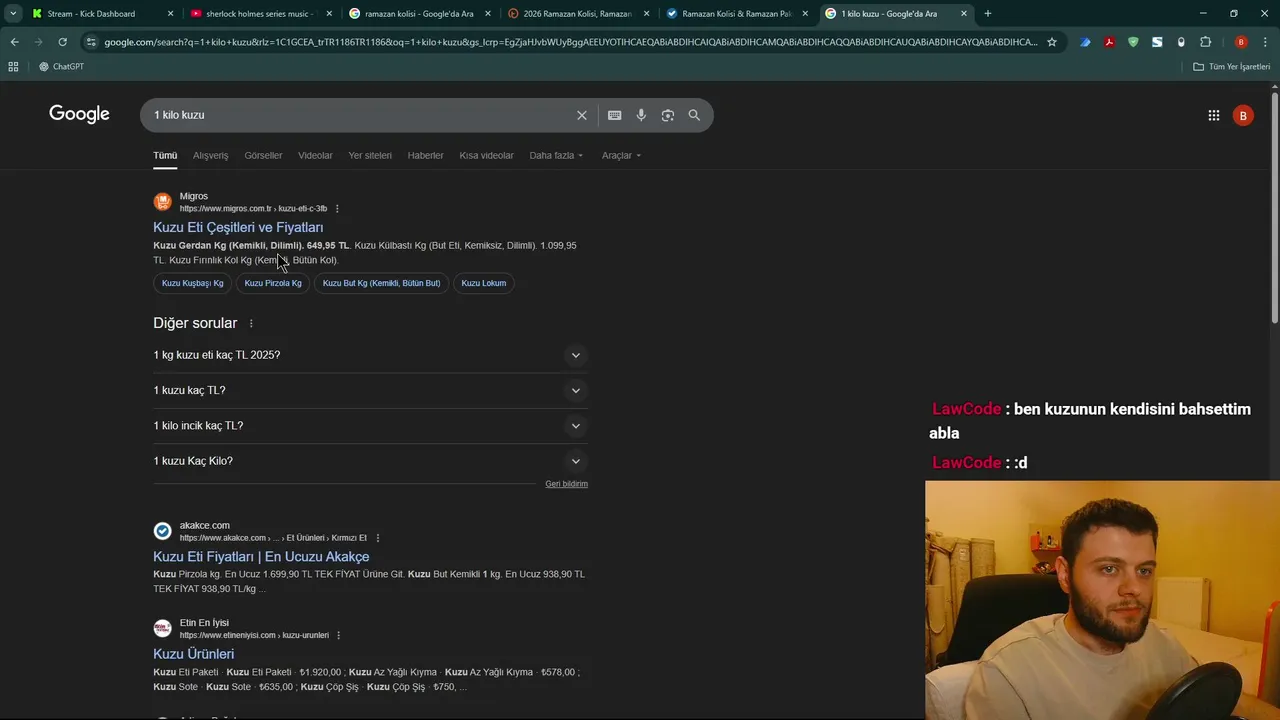
Task: Open the ChatGPT bookmark
Action: click(x=60, y=66)
